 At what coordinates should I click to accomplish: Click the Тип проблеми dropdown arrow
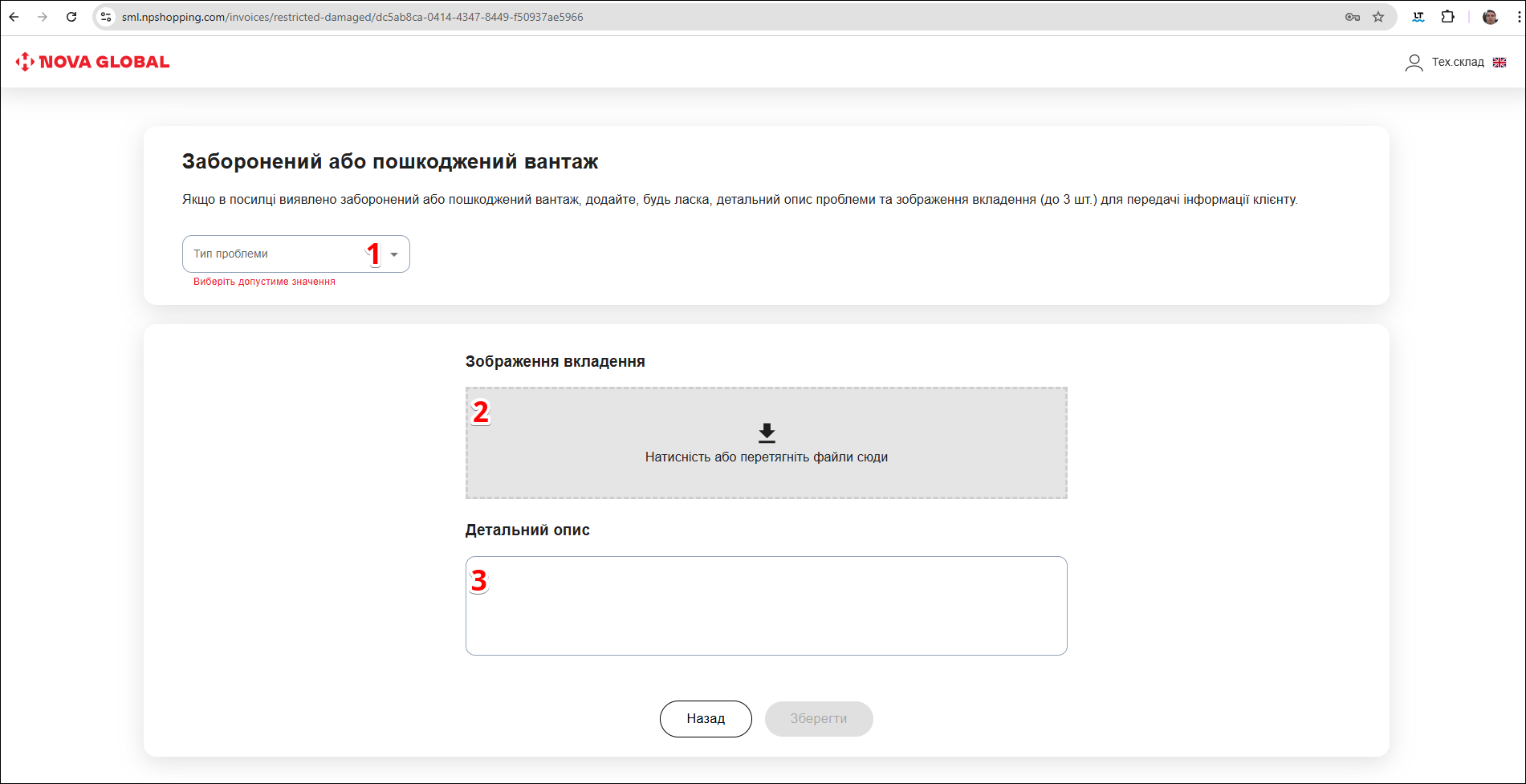tap(394, 254)
